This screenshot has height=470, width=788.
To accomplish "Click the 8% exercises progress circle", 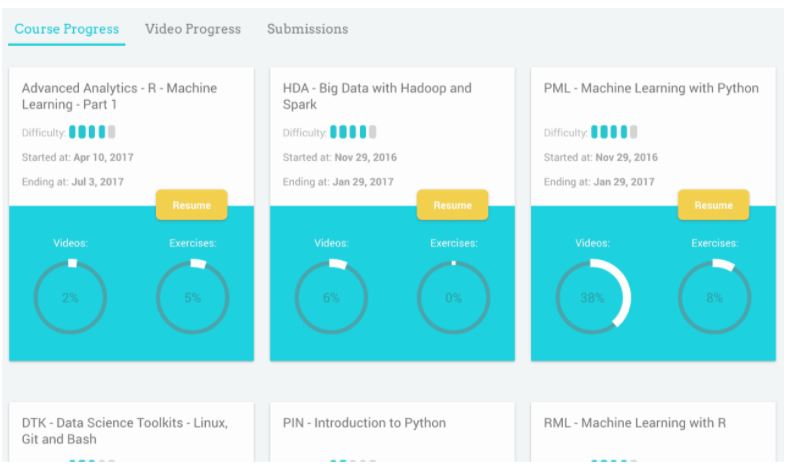I will pos(714,298).
